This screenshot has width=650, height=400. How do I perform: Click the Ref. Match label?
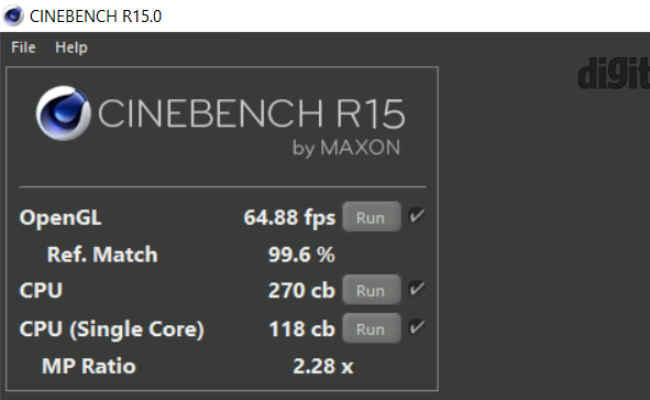click(x=102, y=255)
